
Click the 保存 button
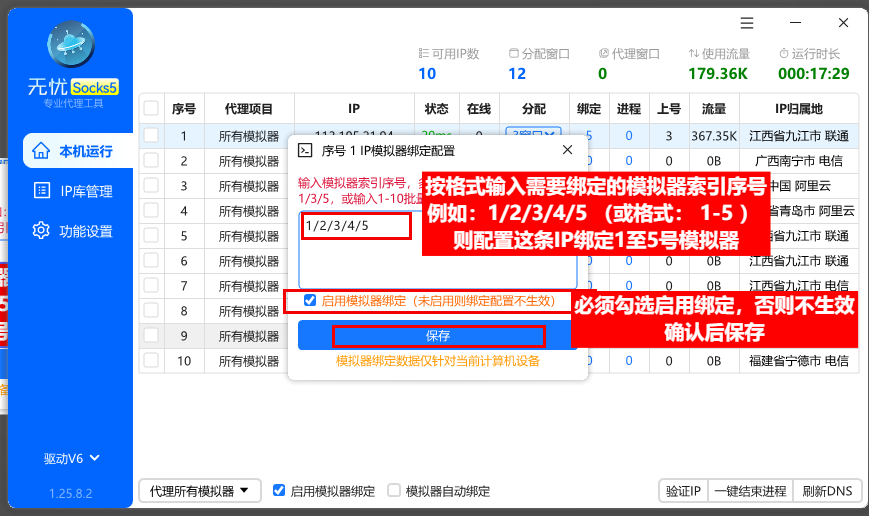(438, 335)
